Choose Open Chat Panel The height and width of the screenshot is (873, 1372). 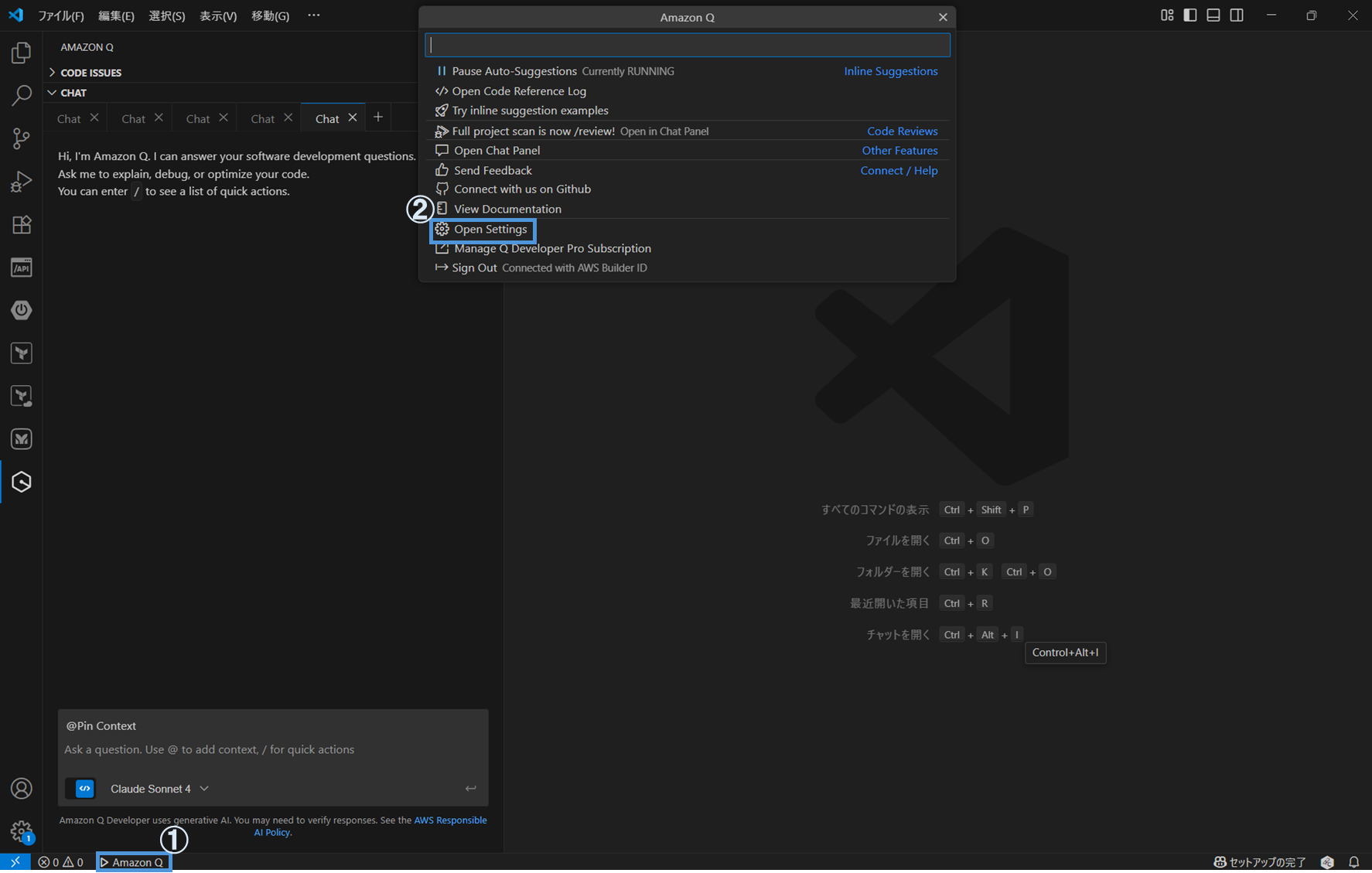[x=688, y=151]
